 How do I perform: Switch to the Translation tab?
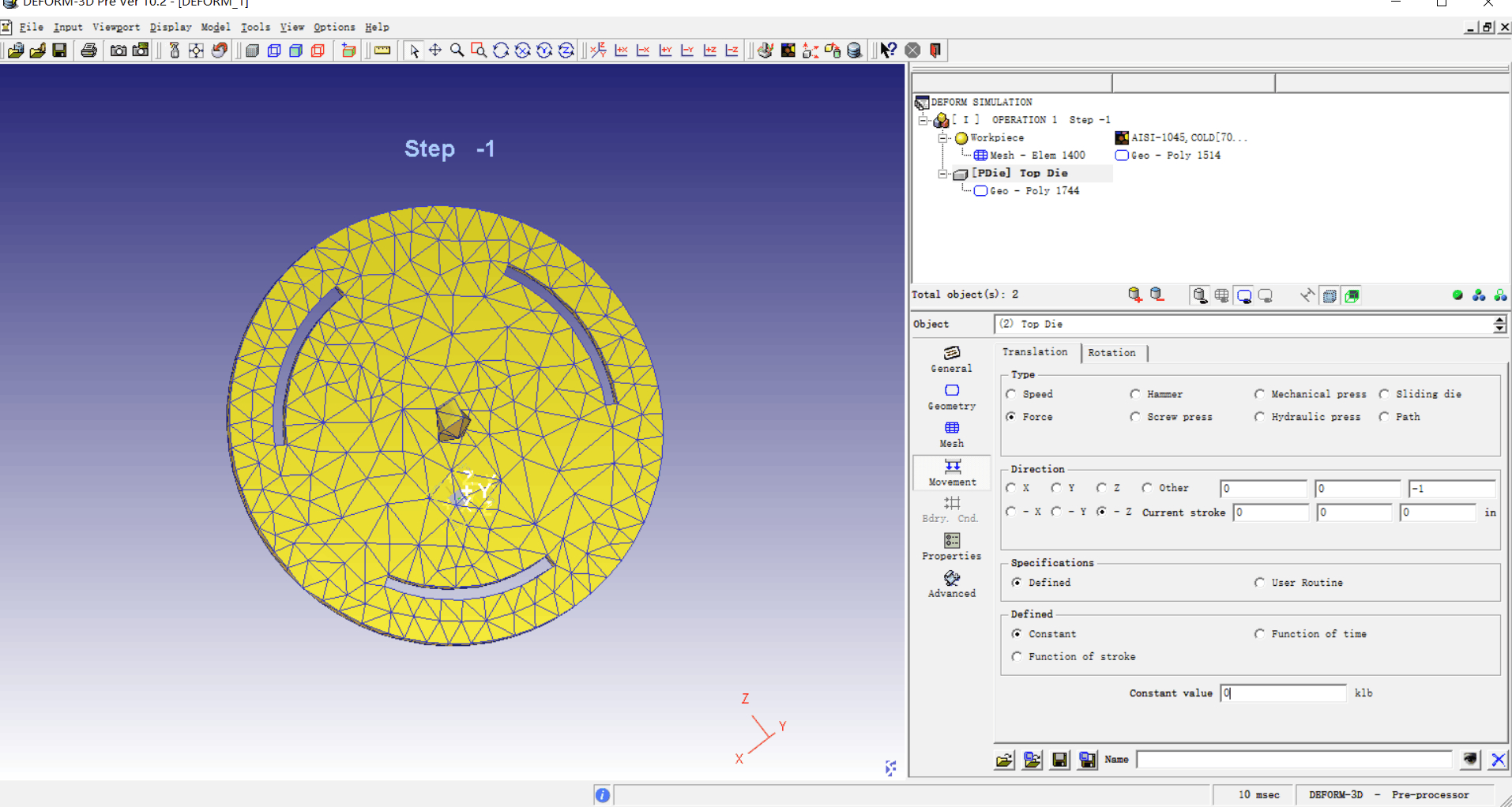1035,352
